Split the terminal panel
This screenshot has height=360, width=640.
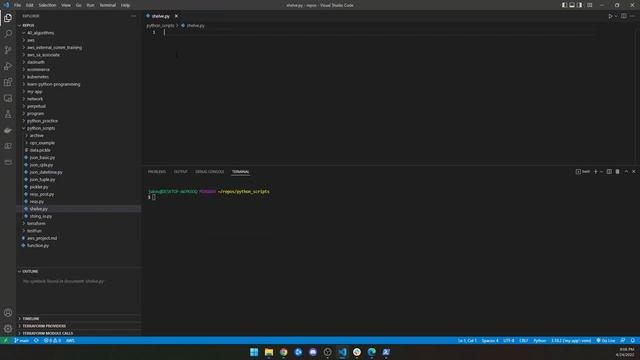(x=609, y=172)
